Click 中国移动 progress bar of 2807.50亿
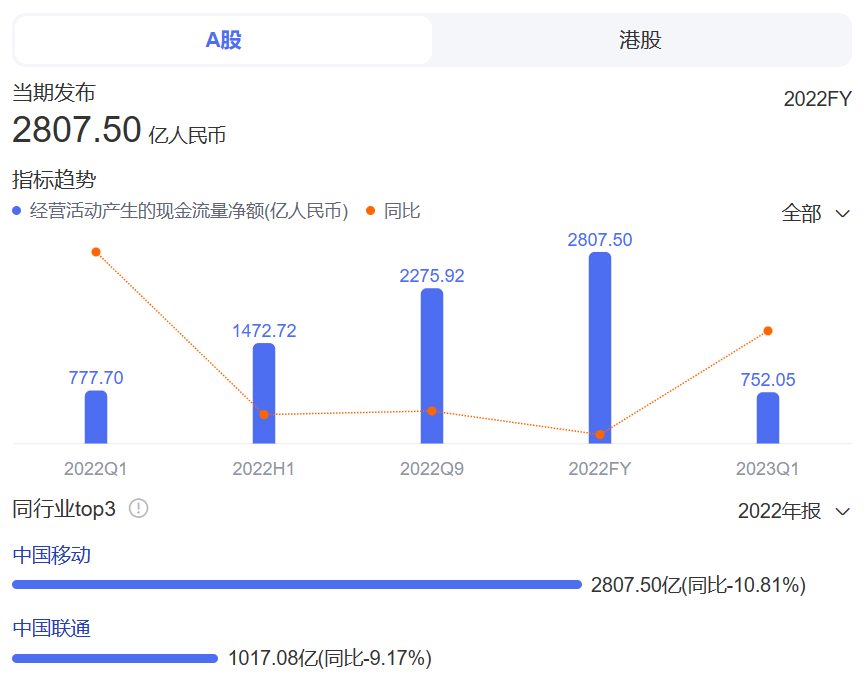866x681 pixels. [297, 584]
